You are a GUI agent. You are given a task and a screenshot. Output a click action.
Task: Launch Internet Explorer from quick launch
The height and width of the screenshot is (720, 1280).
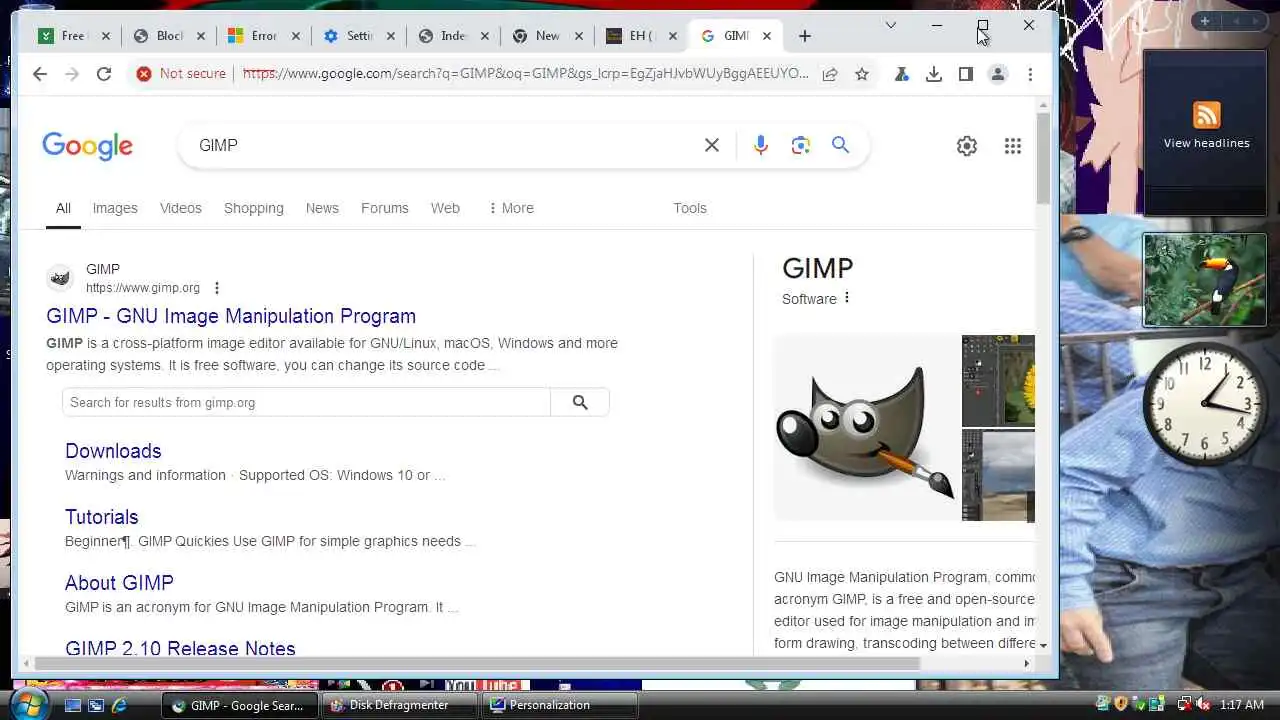click(x=119, y=705)
